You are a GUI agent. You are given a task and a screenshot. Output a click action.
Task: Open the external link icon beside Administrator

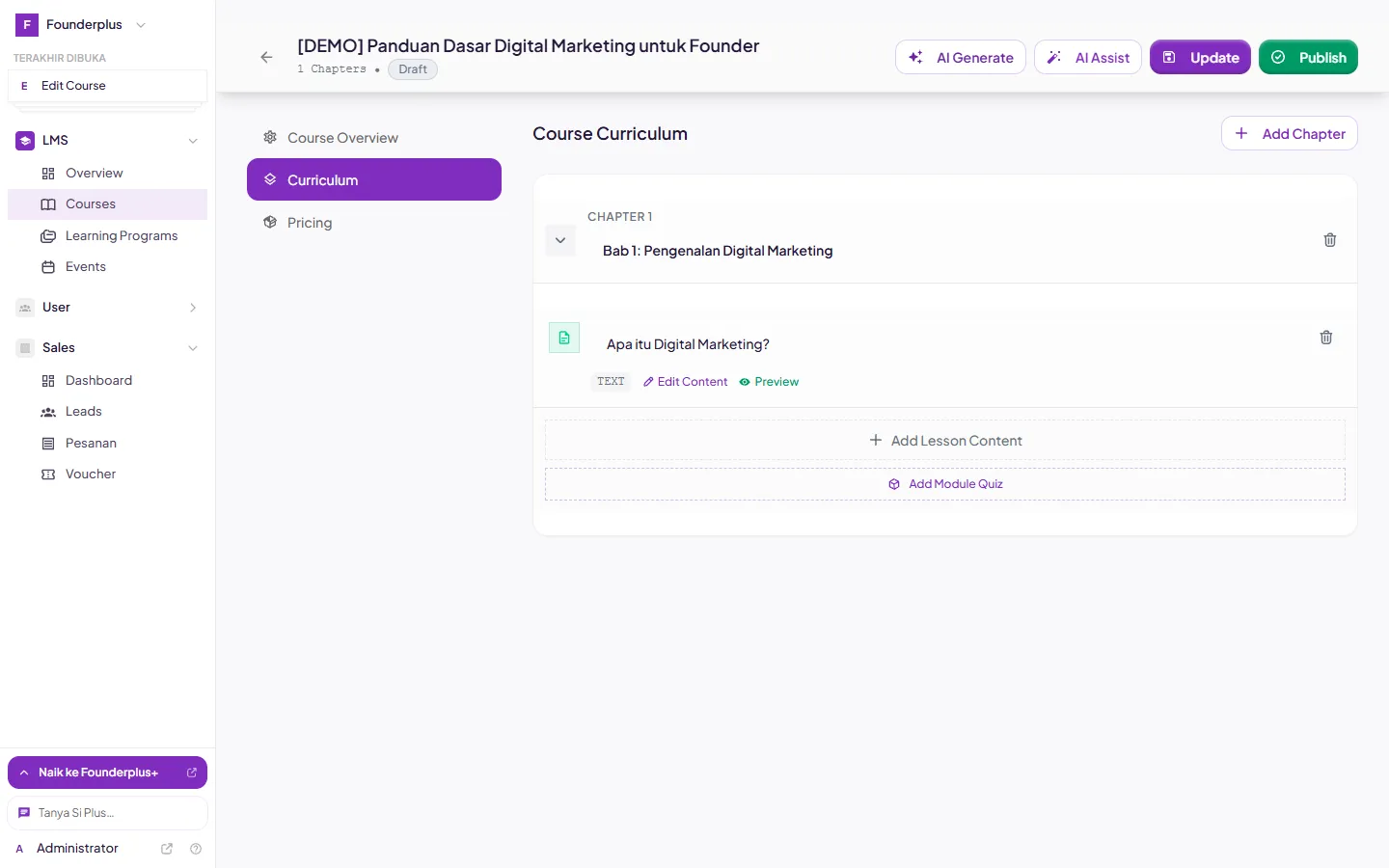[167, 849]
